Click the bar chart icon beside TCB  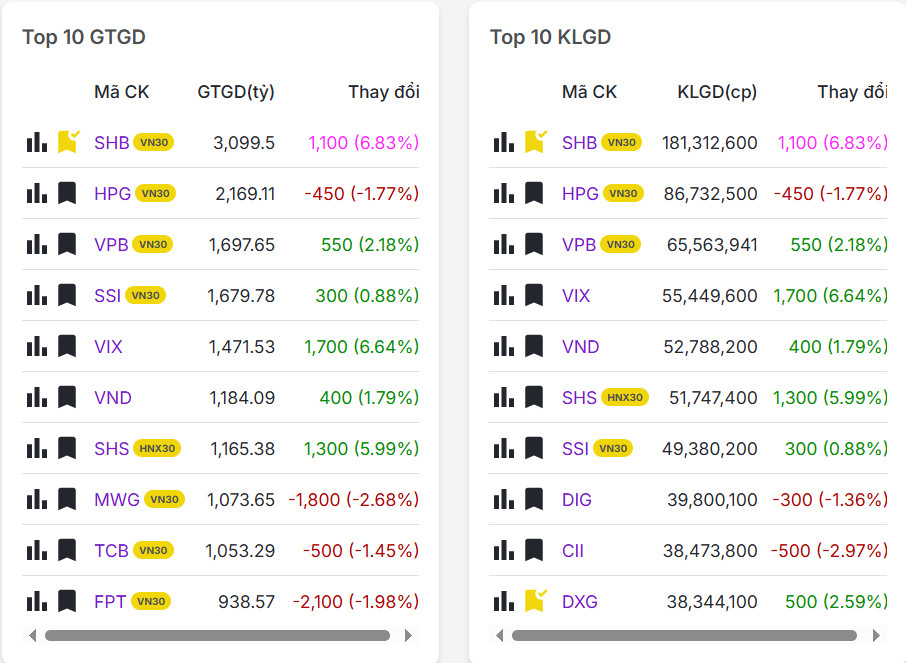pyautogui.click(x=37, y=550)
